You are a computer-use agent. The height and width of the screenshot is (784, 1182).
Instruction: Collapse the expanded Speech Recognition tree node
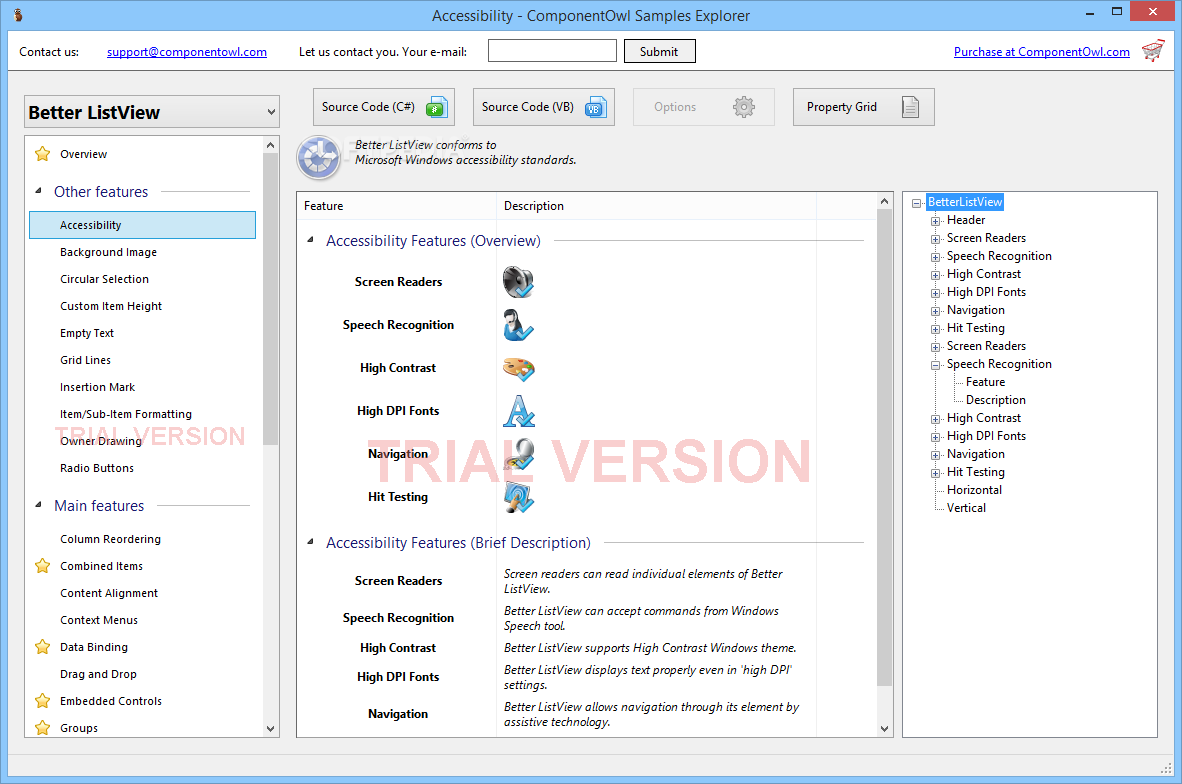coord(935,365)
